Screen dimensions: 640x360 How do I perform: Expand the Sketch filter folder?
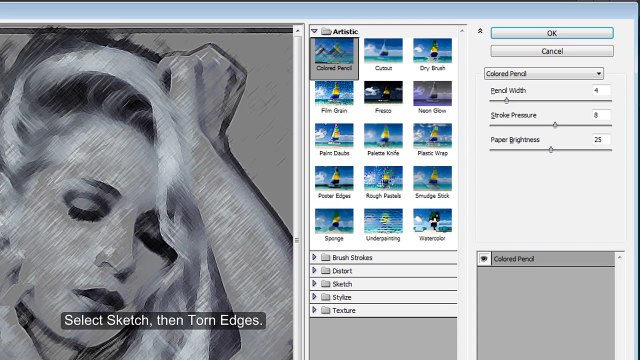pyautogui.click(x=314, y=284)
